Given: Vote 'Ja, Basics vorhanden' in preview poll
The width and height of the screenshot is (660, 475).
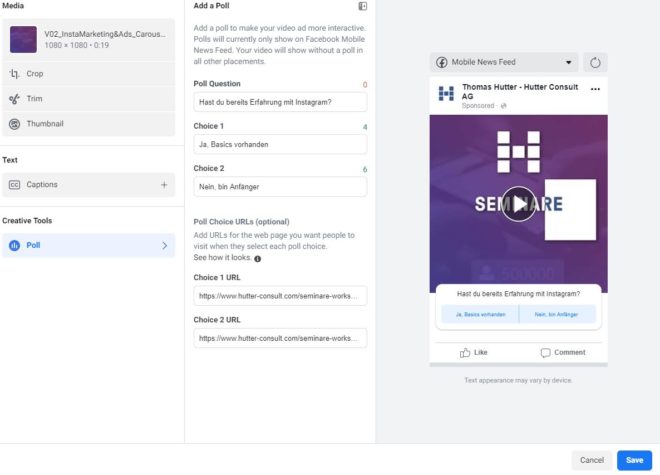Looking at the screenshot, I should tap(480, 314).
